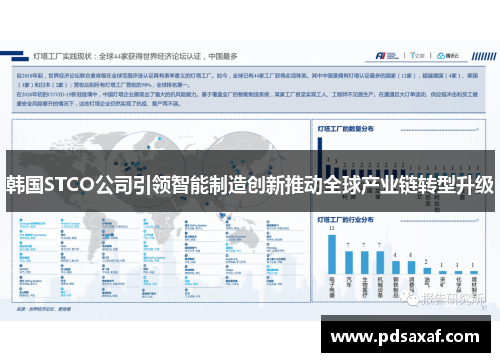
Task: Click the tallest industry bar labeled 12
Action: (332, 254)
